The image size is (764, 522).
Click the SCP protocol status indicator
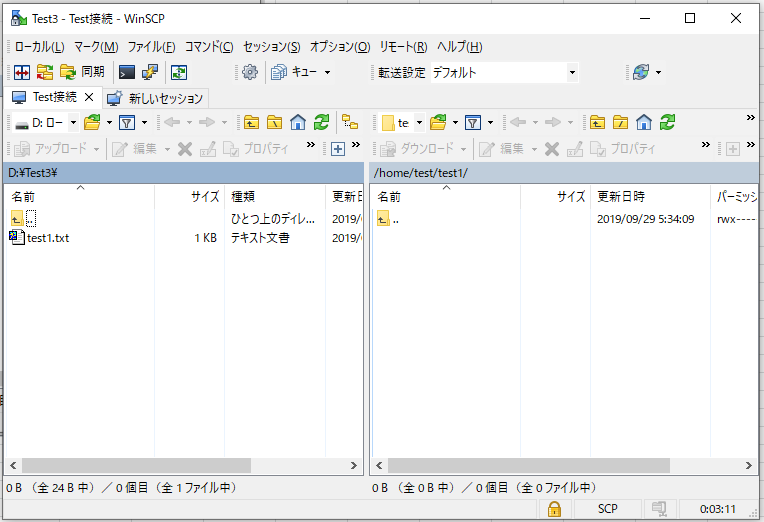pyautogui.click(x=608, y=509)
